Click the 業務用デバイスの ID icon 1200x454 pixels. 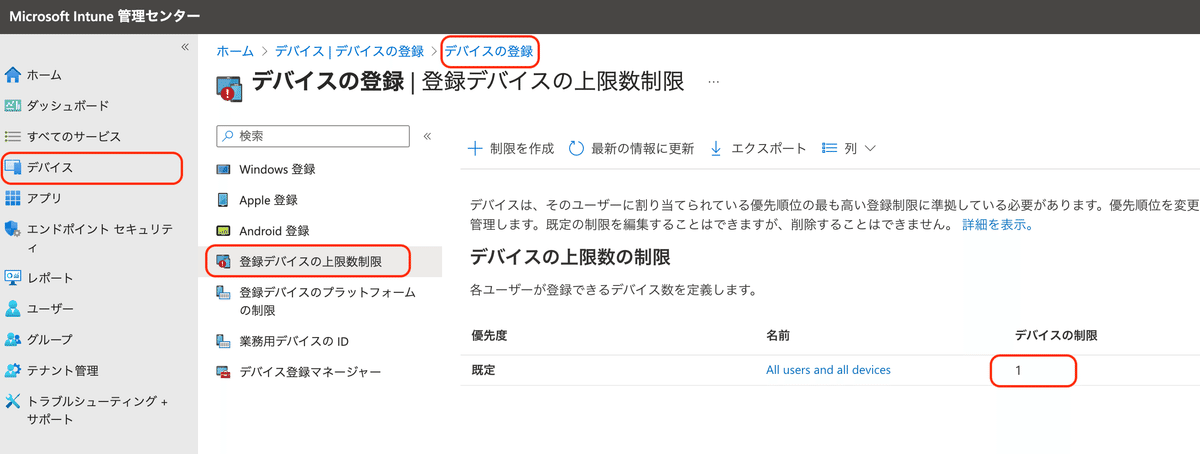tap(223, 341)
